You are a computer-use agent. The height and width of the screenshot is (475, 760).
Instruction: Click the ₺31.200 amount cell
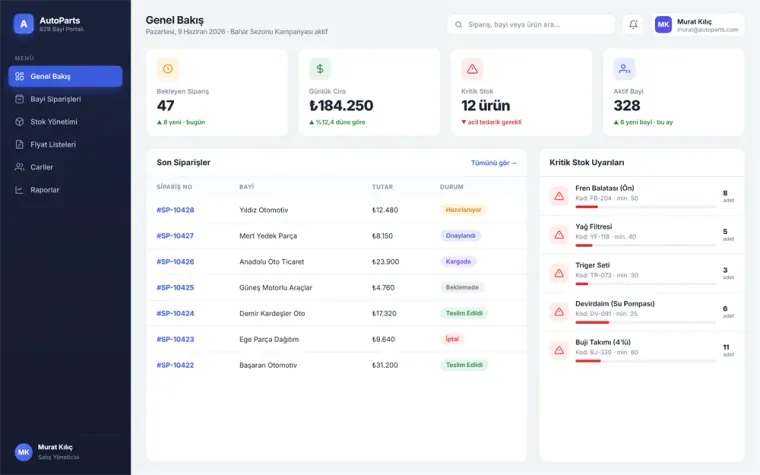click(385, 365)
